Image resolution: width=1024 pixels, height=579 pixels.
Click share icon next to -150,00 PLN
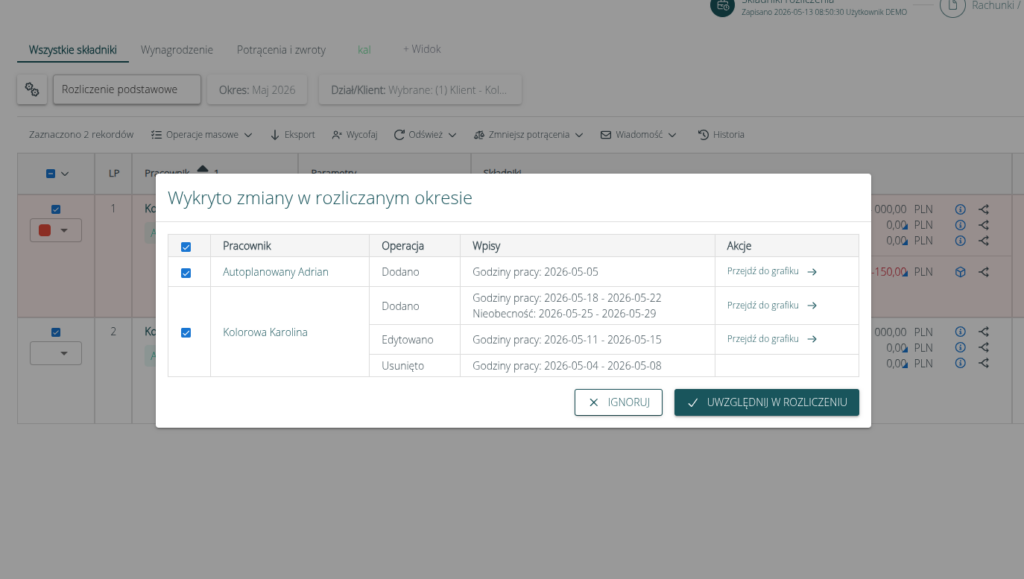pos(984,272)
